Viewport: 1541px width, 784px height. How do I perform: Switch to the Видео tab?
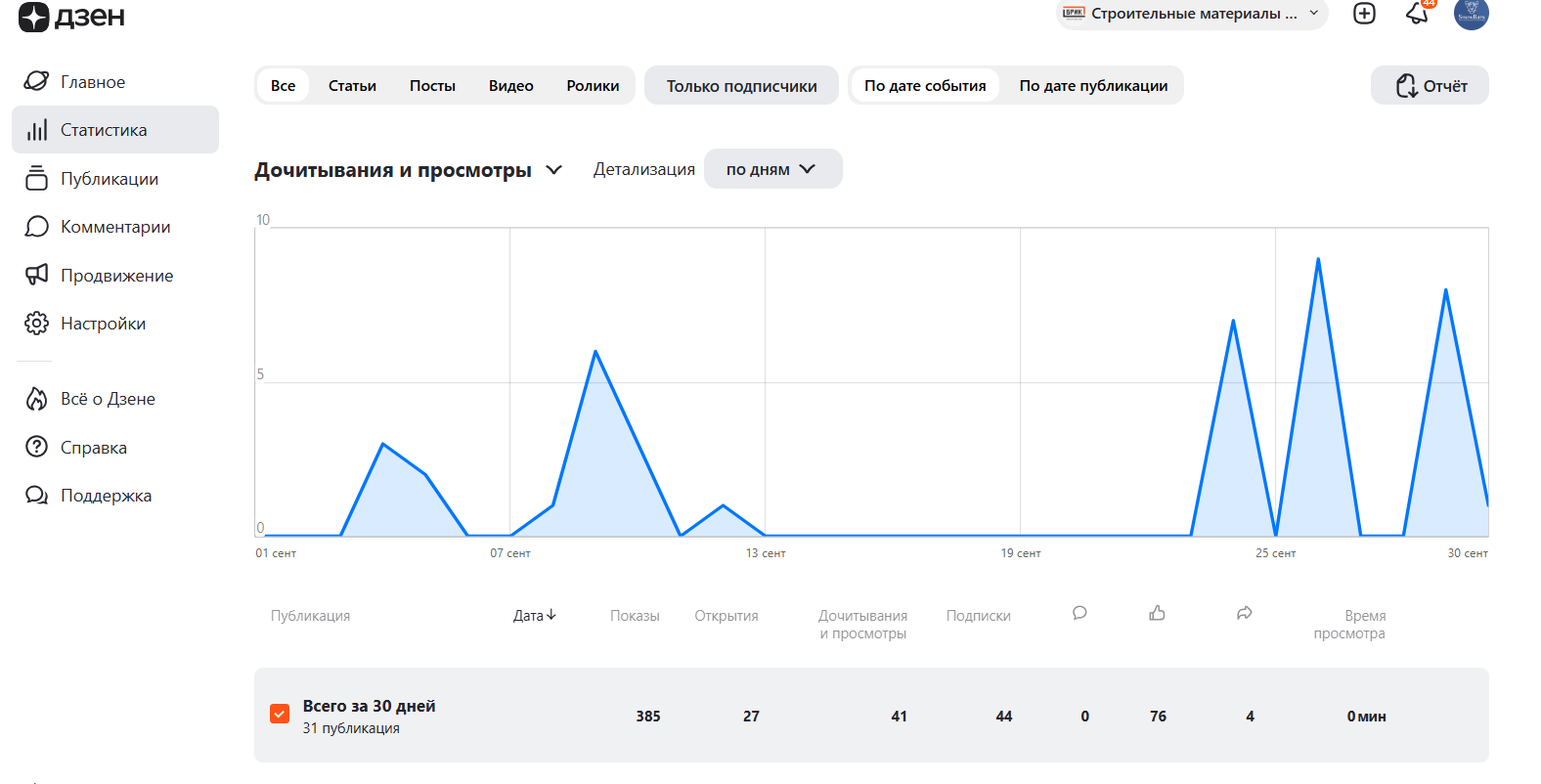click(510, 86)
